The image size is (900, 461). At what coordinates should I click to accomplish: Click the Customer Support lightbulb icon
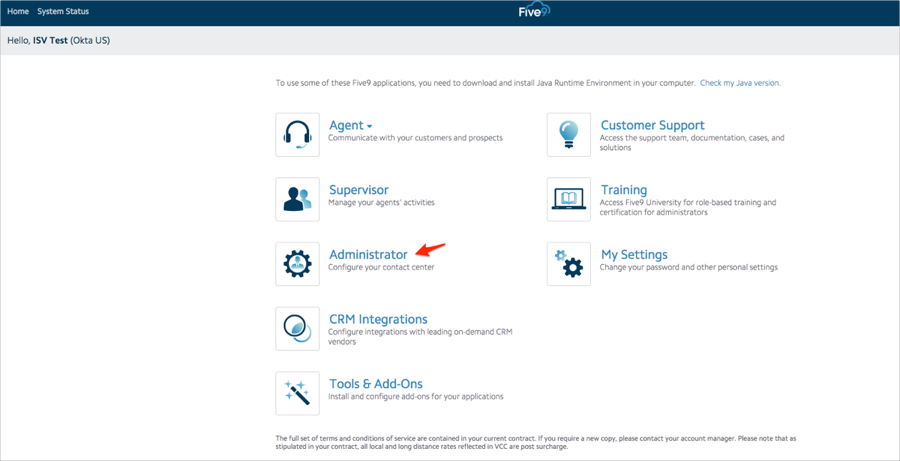click(x=568, y=135)
